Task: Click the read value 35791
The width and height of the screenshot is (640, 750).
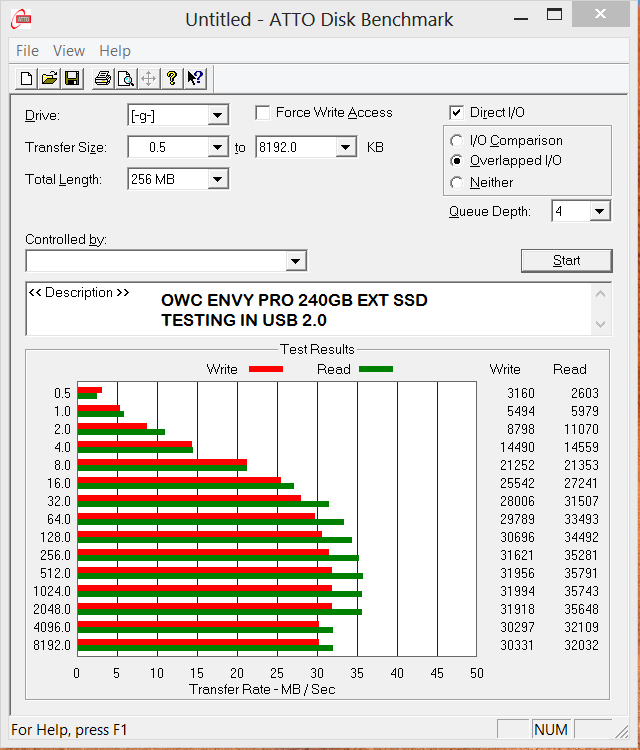Action: 581,573
